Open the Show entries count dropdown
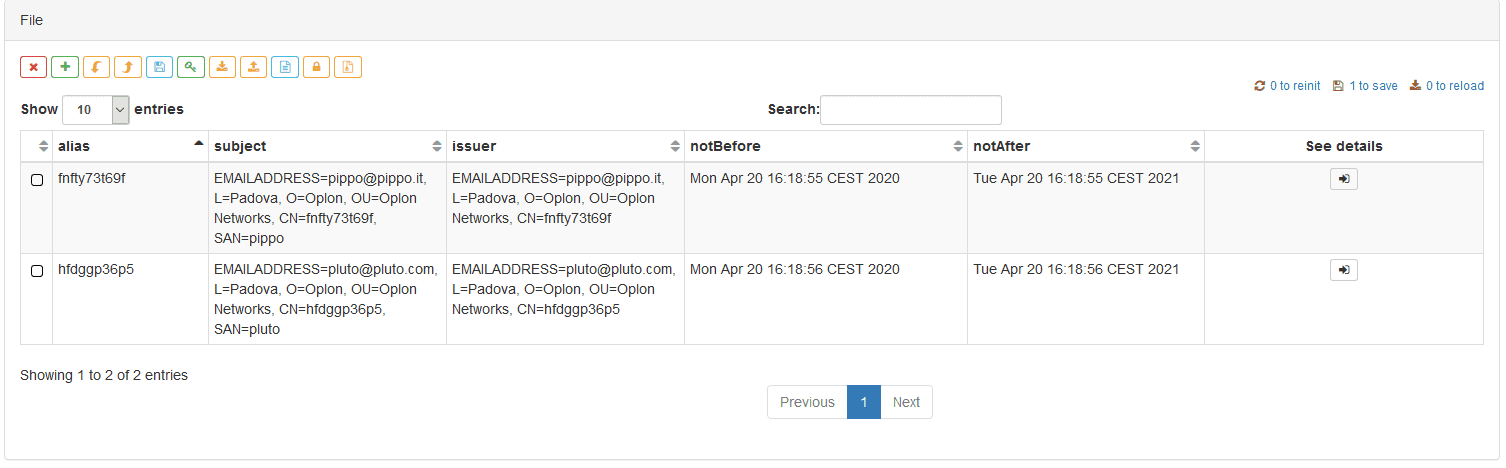Viewport: 1506px width, 468px height. (96, 109)
